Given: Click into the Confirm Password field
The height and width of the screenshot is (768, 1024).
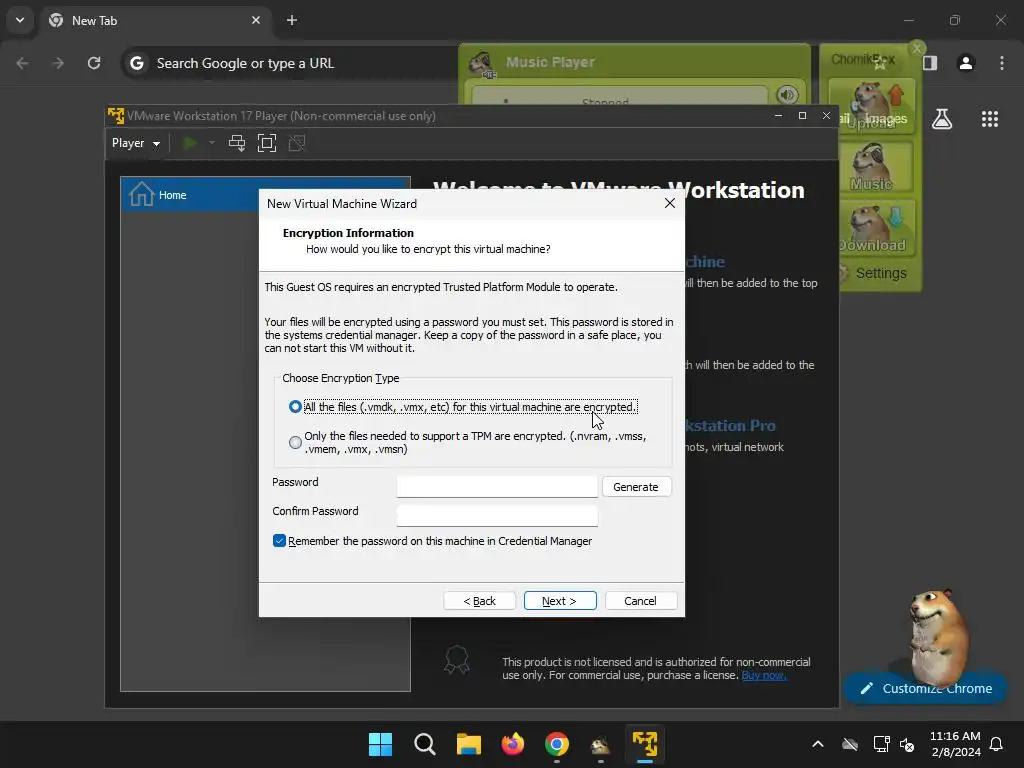Looking at the screenshot, I should coord(497,515).
